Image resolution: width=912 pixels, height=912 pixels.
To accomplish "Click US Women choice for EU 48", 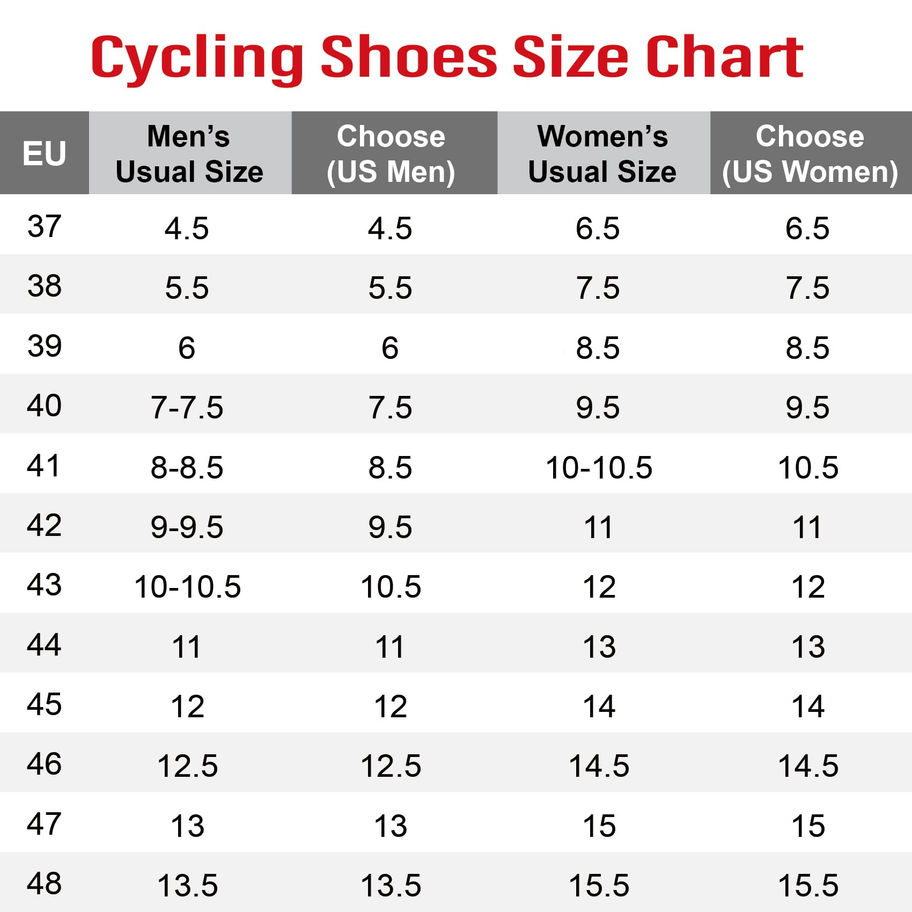I will coord(808,886).
